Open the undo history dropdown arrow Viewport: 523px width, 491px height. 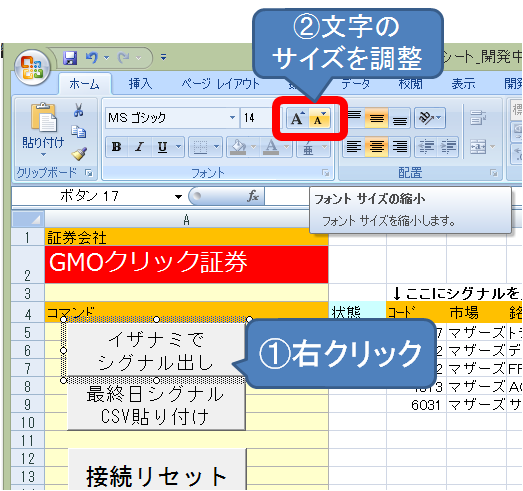click(106, 58)
